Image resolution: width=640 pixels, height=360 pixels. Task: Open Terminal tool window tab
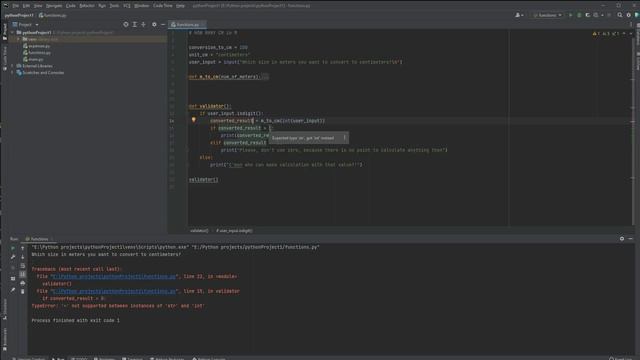[132, 358]
